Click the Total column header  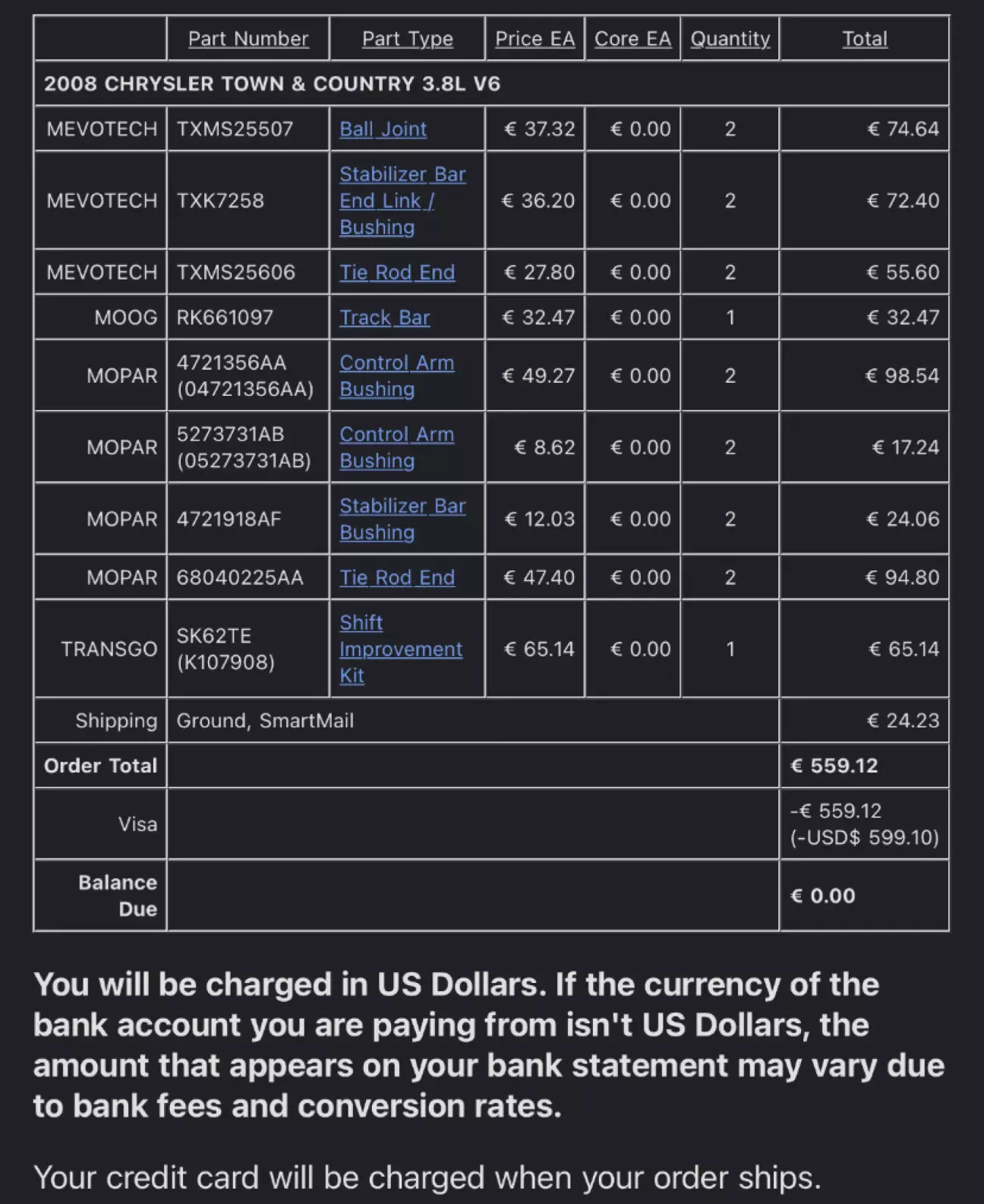point(864,39)
